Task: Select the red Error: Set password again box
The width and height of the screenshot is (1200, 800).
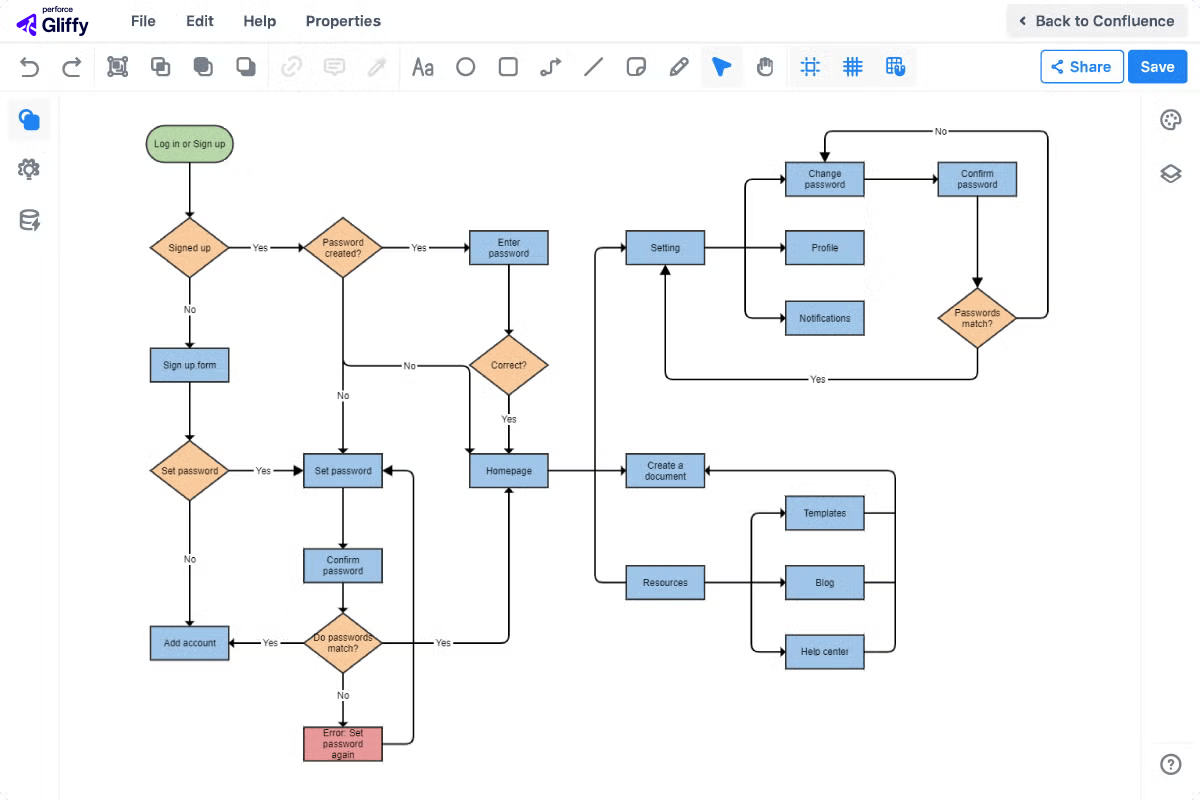Action: (343, 743)
